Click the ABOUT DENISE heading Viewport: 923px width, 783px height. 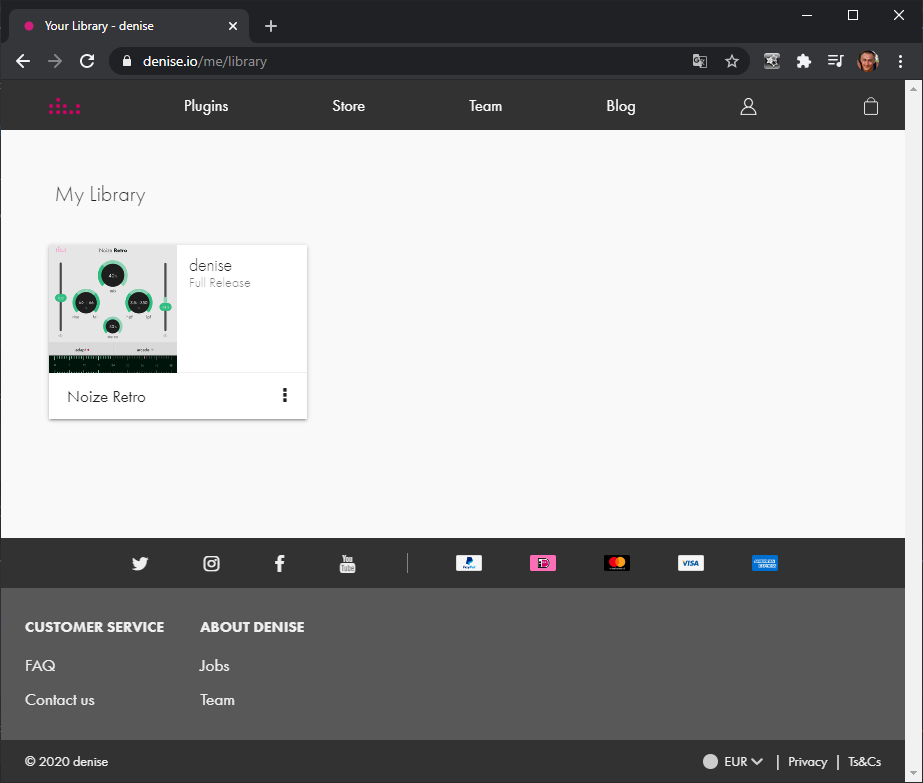click(x=253, y=627)
